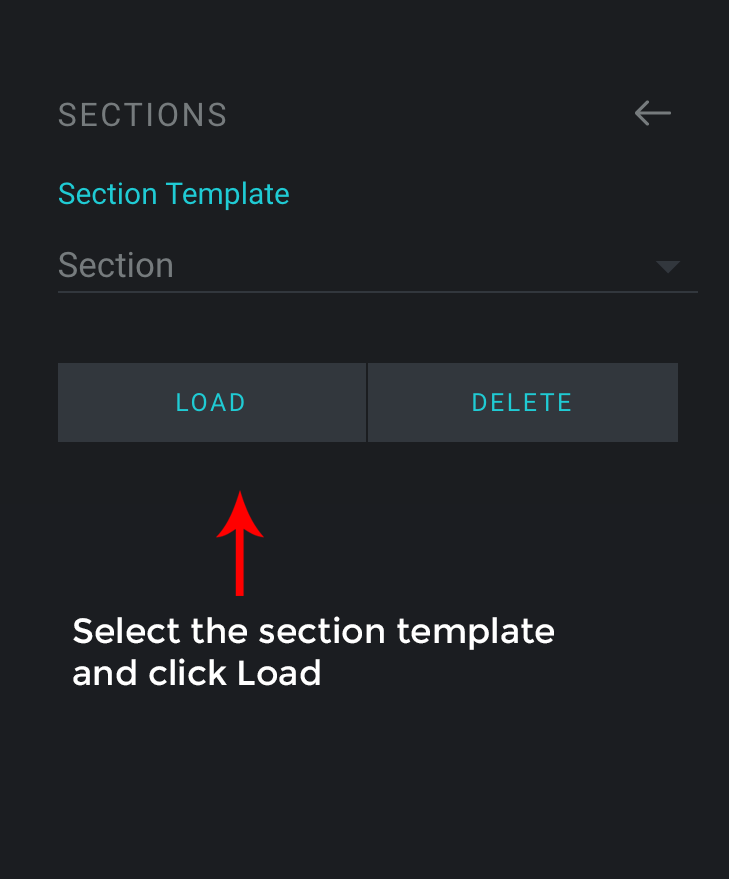
Task: Delete the selected section template
Action: tap(522, 402)
